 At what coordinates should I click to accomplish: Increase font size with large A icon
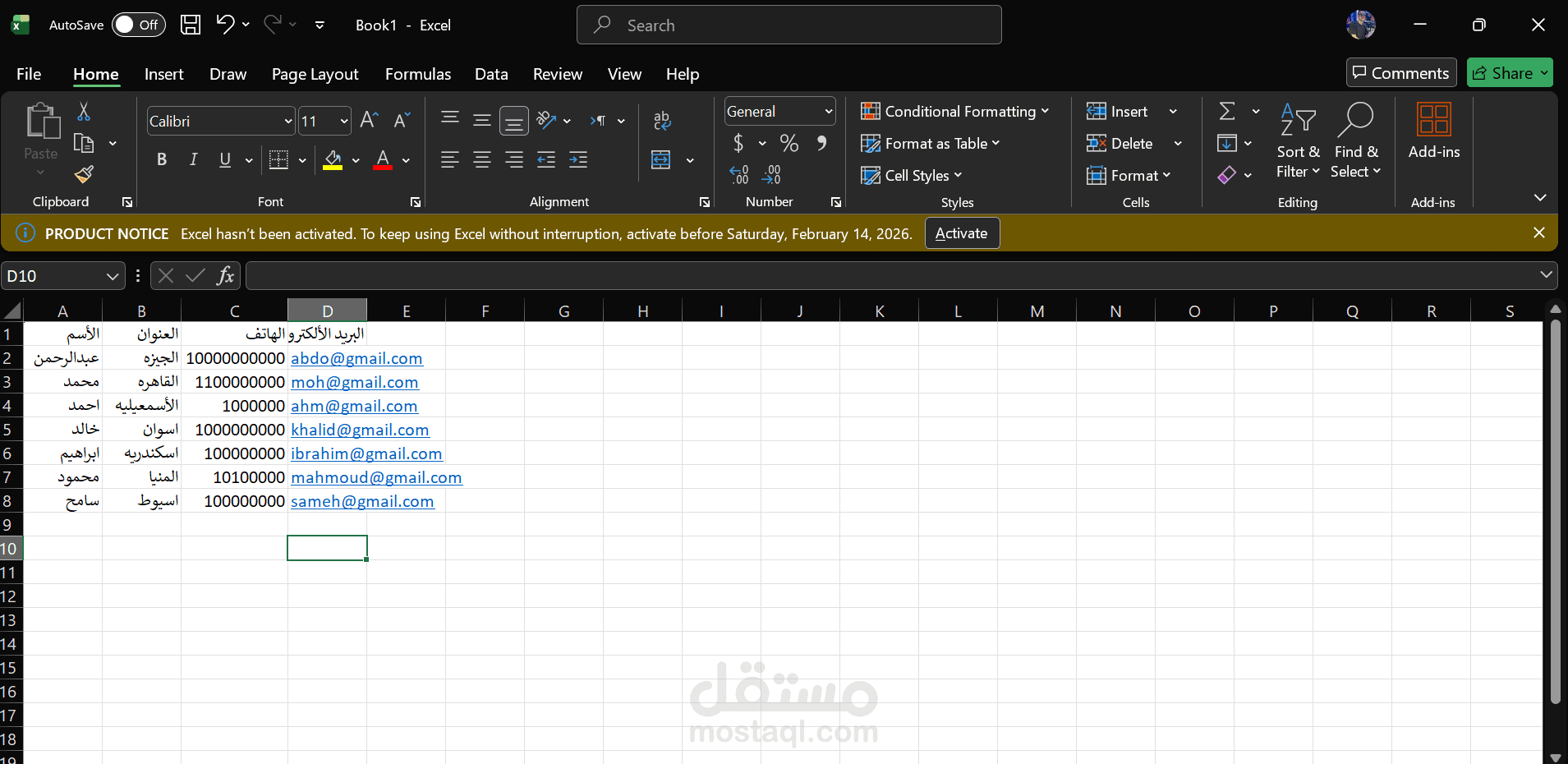click(369, 121)
